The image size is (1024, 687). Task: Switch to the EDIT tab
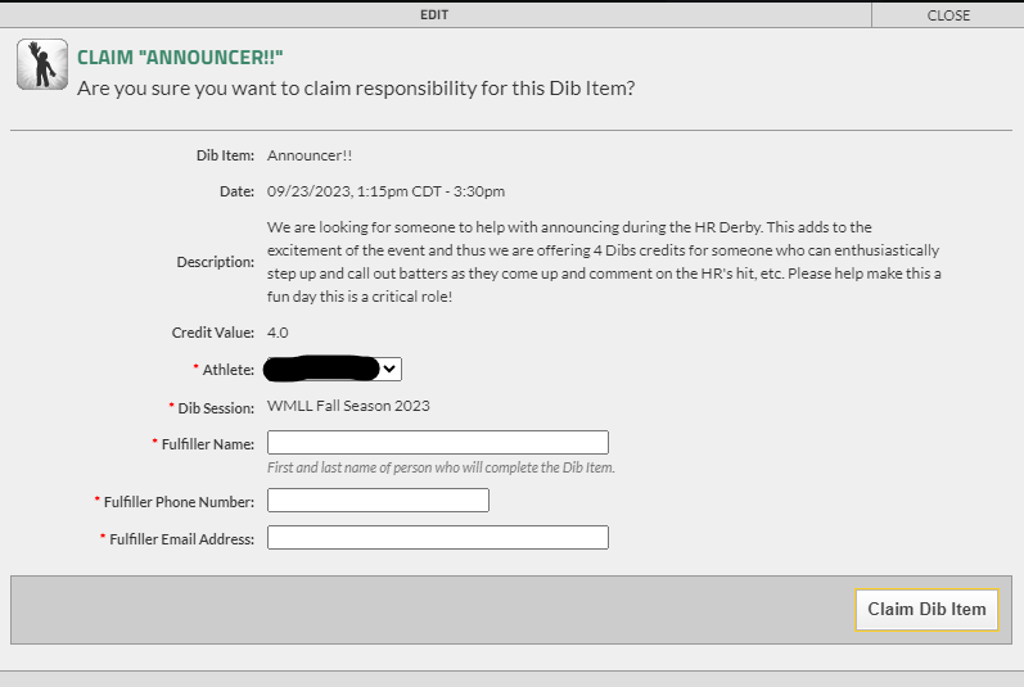tap(434, 15)
